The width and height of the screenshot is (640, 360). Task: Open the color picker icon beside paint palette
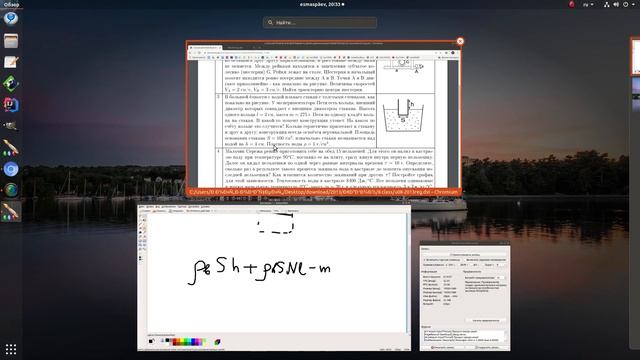[217, 342]
